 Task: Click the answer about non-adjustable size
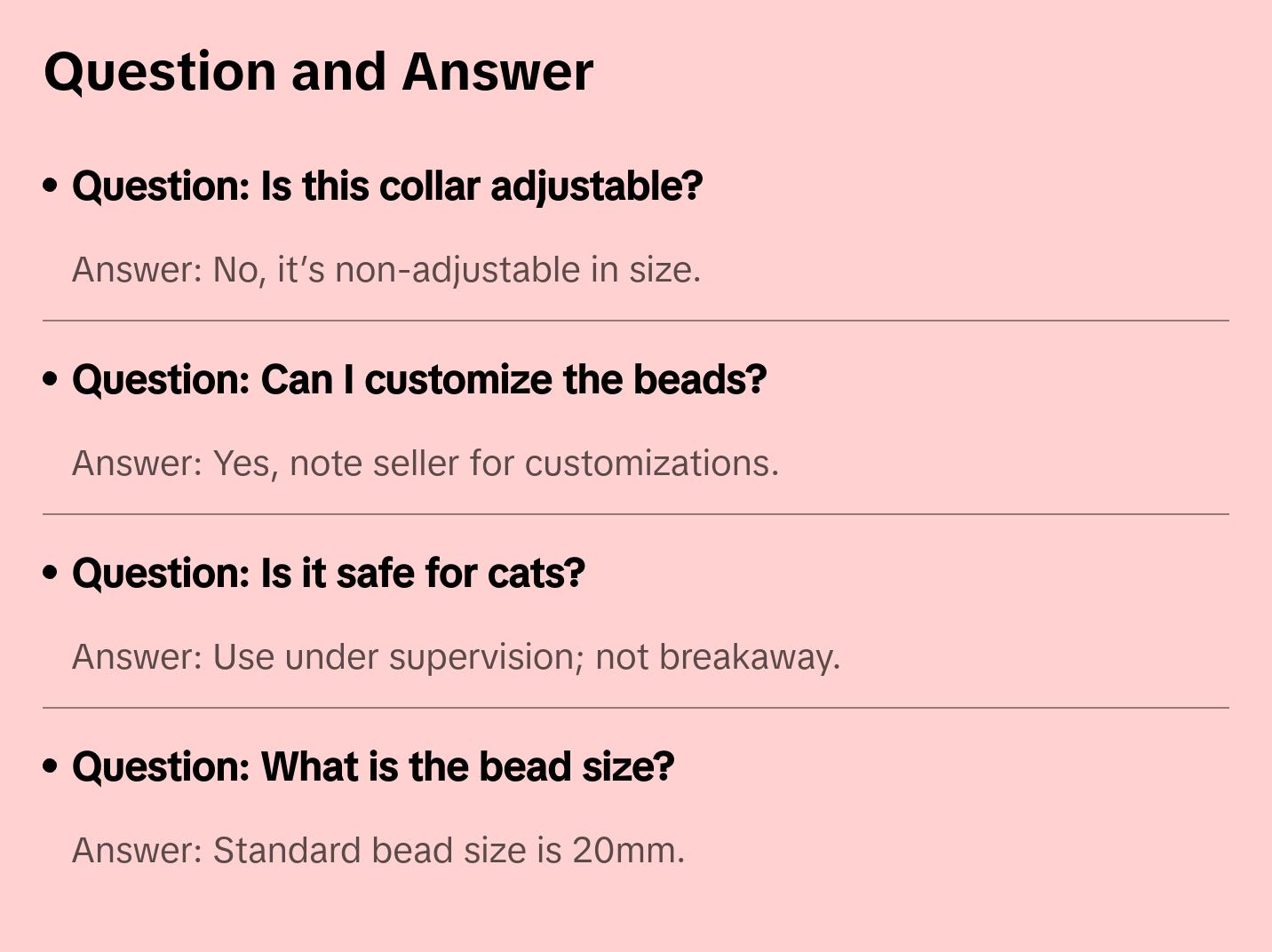pos(386,270)
